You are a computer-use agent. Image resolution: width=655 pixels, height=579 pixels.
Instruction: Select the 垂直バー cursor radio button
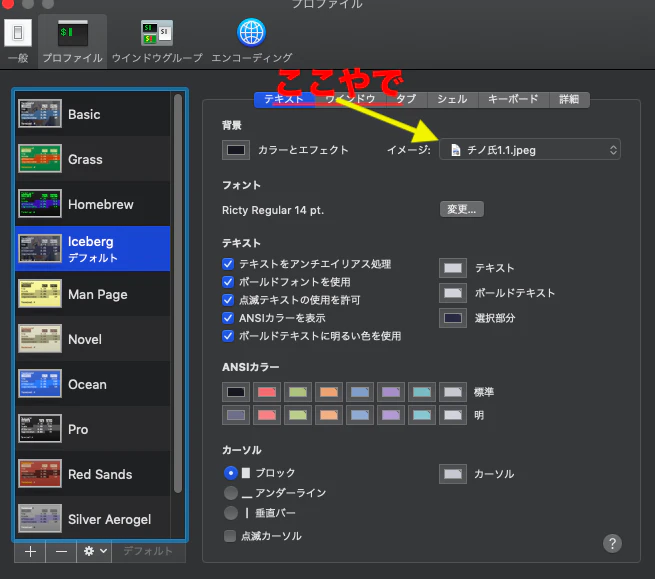coord(231,513)
